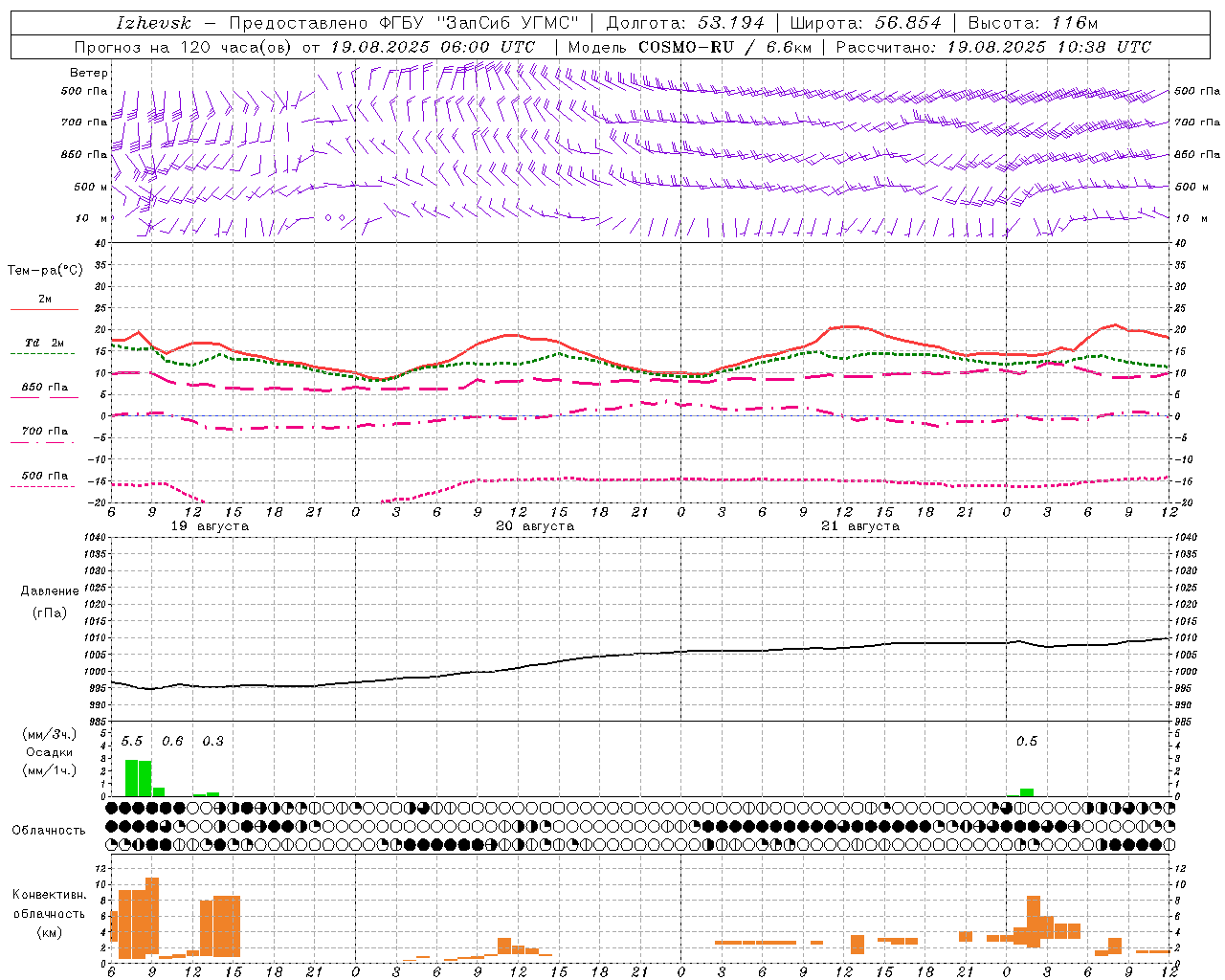Click the Прогноз на 120 часа(ов) text
The width and height of the screenshot is (1225, 980).
click(x=184, y=47)
